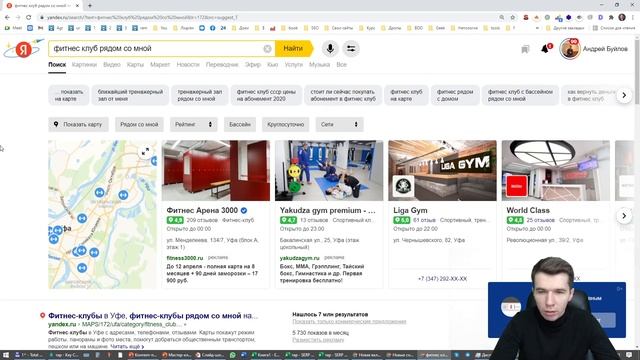This screenshot has height=360, width=640.
Task: Expand the map to fullscreen
Action: pos(145,152)
